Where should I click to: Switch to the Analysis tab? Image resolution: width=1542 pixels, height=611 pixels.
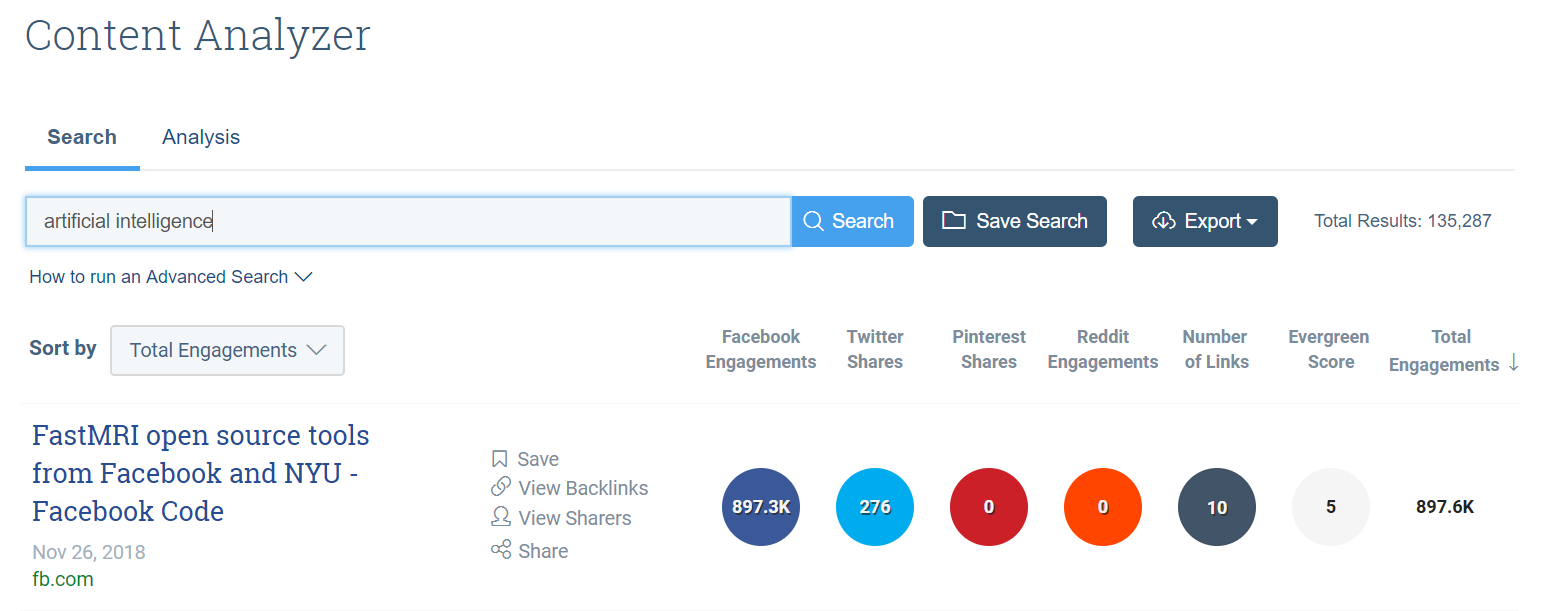coord(200,137)
